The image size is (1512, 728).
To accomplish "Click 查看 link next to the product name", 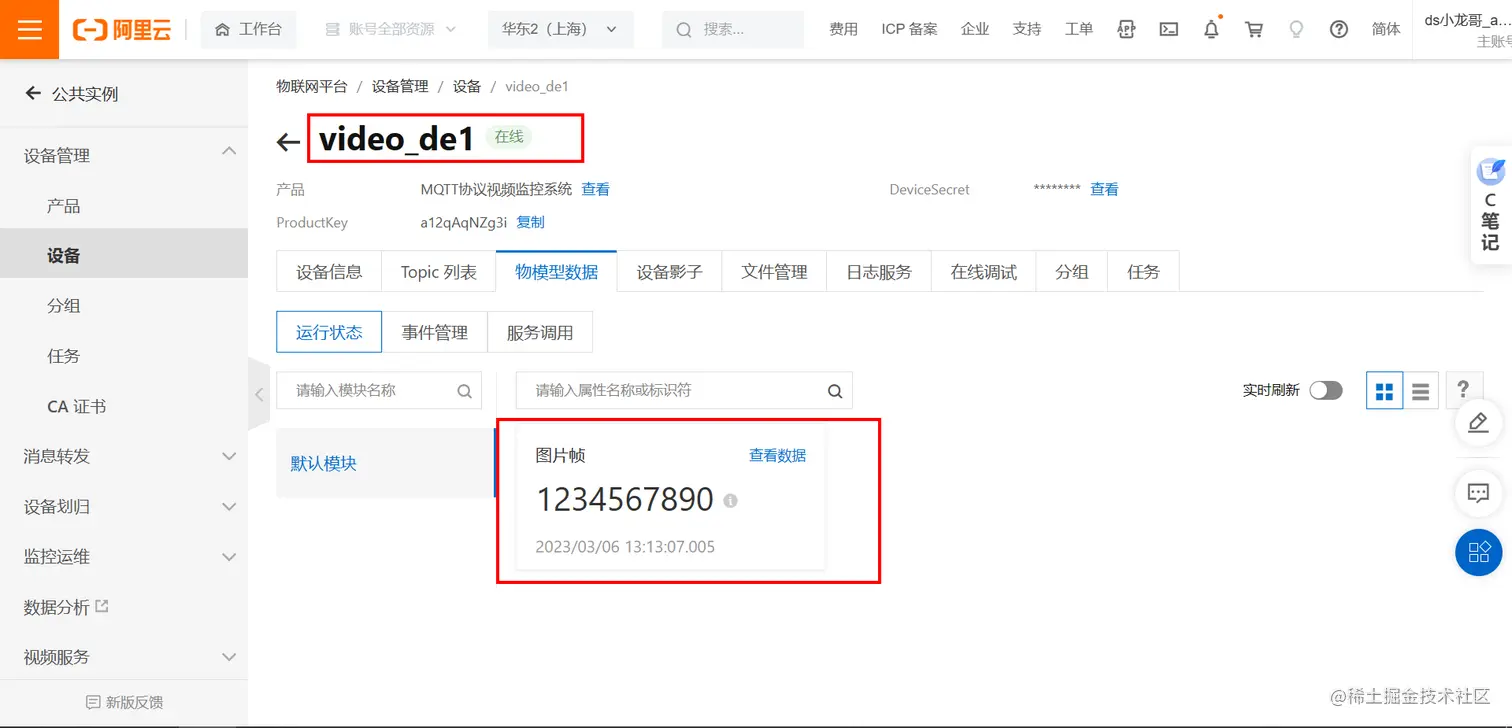I will coord(596,189).
